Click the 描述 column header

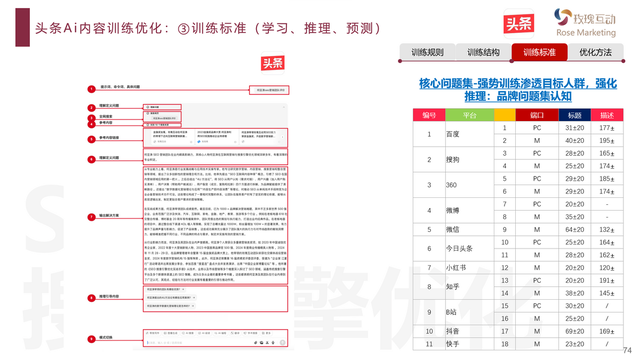607,115
